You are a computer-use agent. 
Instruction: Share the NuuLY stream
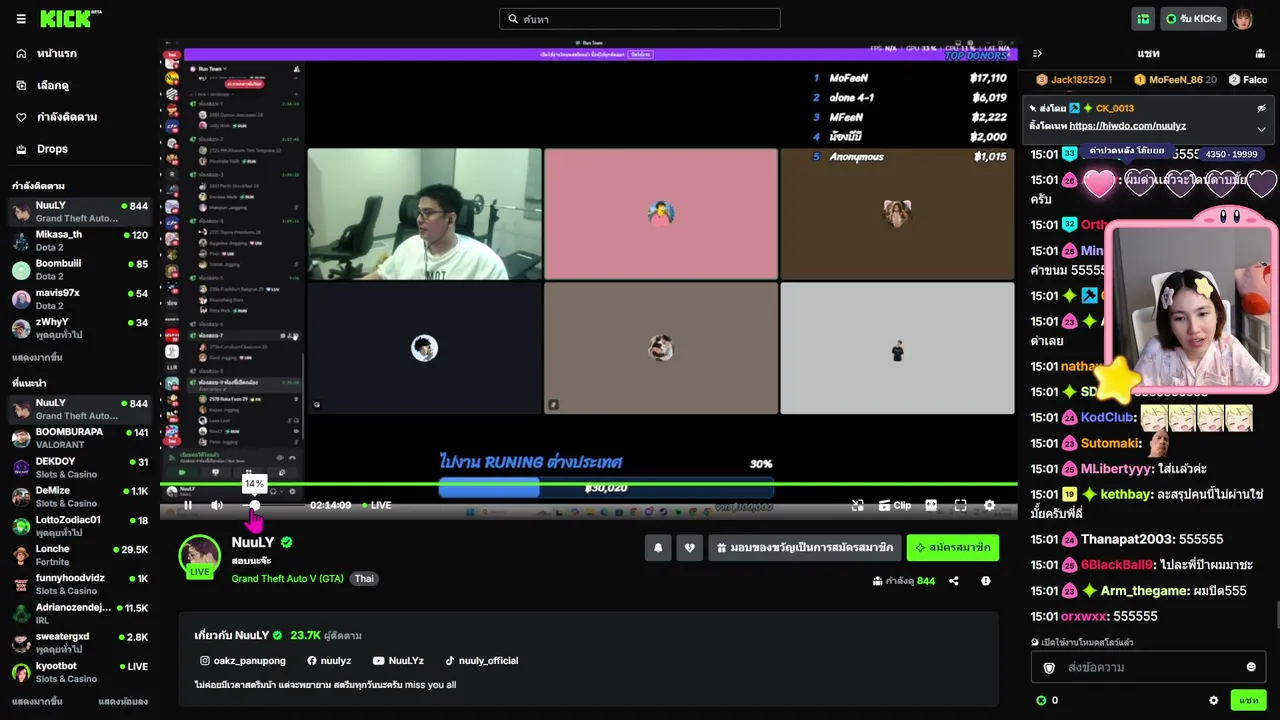pos(954,581)
